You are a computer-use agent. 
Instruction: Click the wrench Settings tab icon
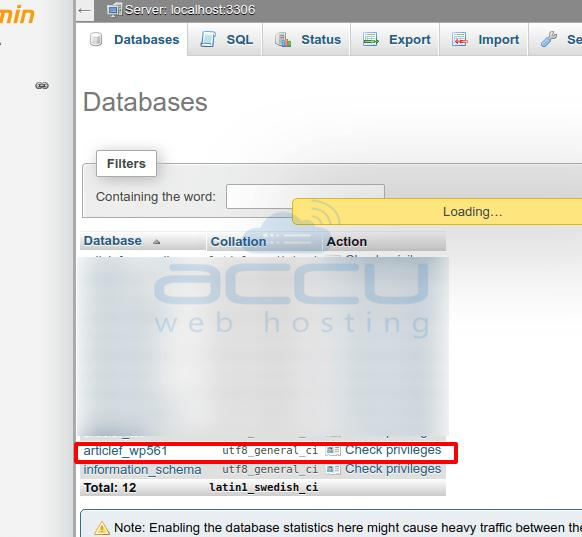point(549,39)
